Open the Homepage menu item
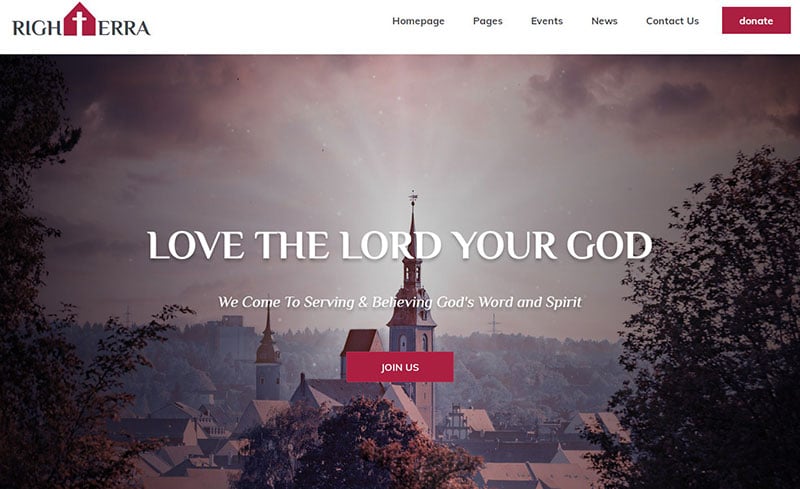 click(x=418, y=21)
